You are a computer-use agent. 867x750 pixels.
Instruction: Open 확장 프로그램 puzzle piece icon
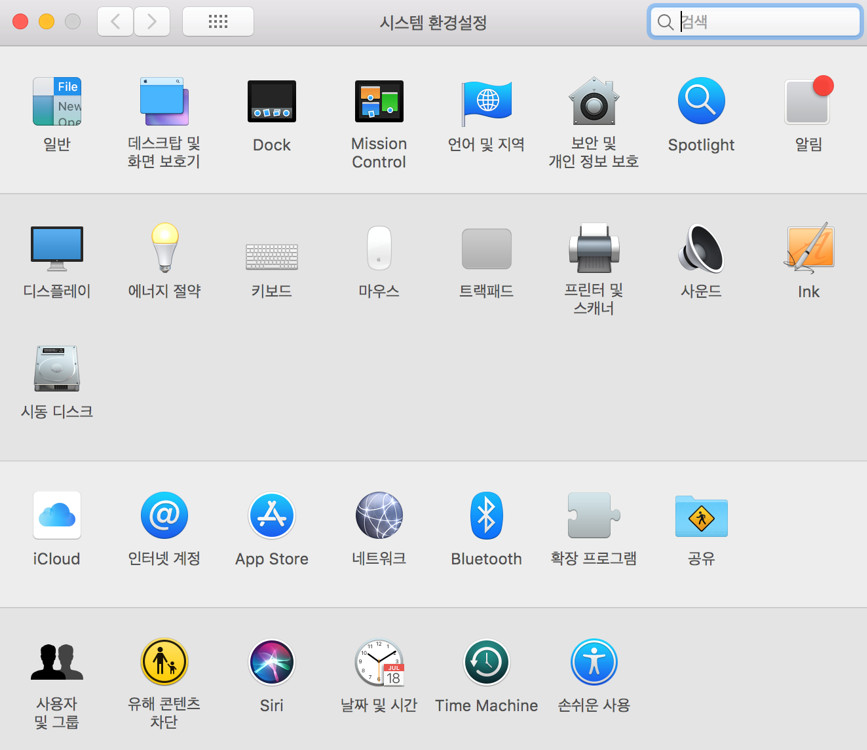tap(594, 515)
